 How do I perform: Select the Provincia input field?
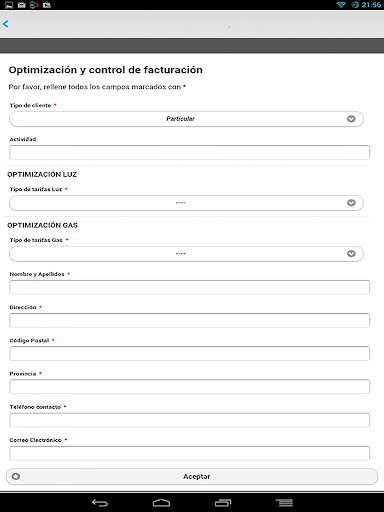(x=189, y=387)
